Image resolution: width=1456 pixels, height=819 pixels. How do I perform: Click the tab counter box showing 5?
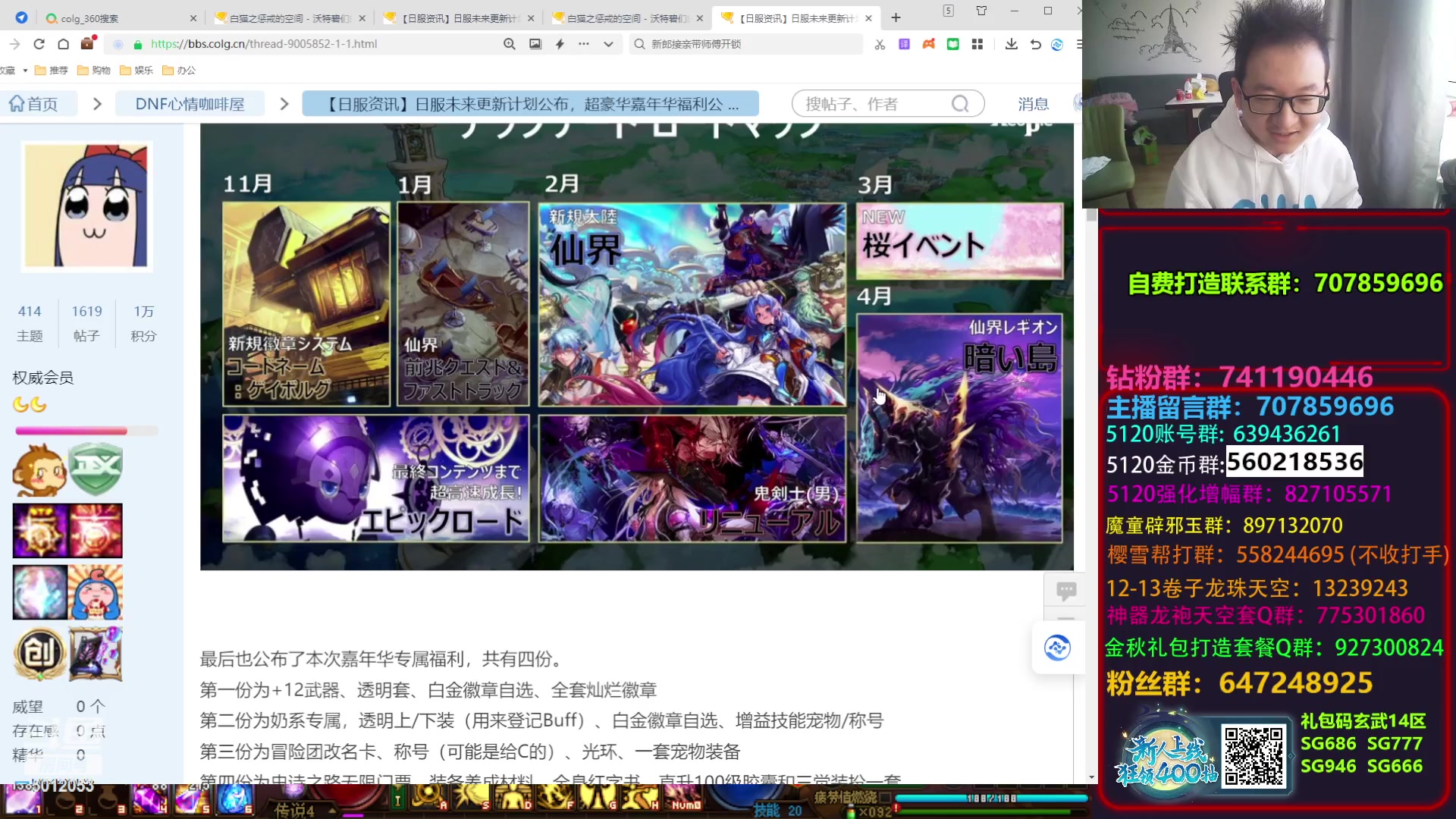pyautogui.click(x=949, y=11)
